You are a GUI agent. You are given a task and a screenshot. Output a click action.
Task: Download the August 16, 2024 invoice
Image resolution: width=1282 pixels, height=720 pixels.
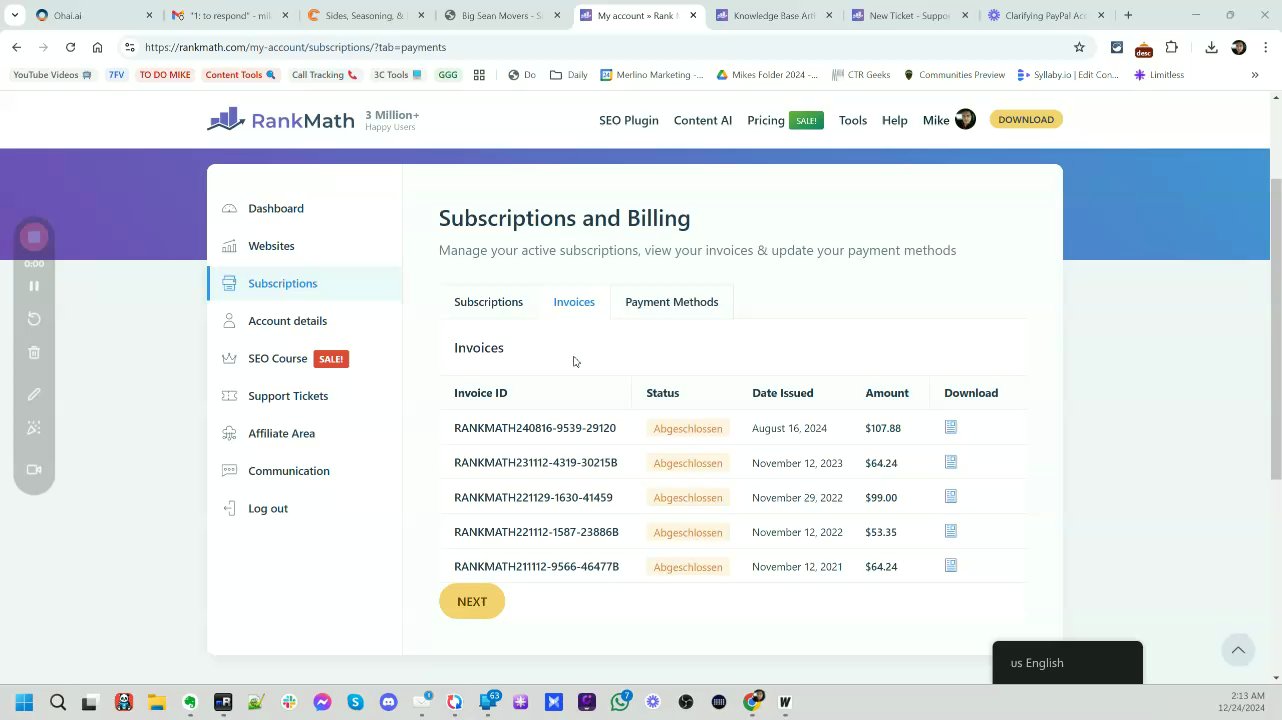click(x=951, y=427)
